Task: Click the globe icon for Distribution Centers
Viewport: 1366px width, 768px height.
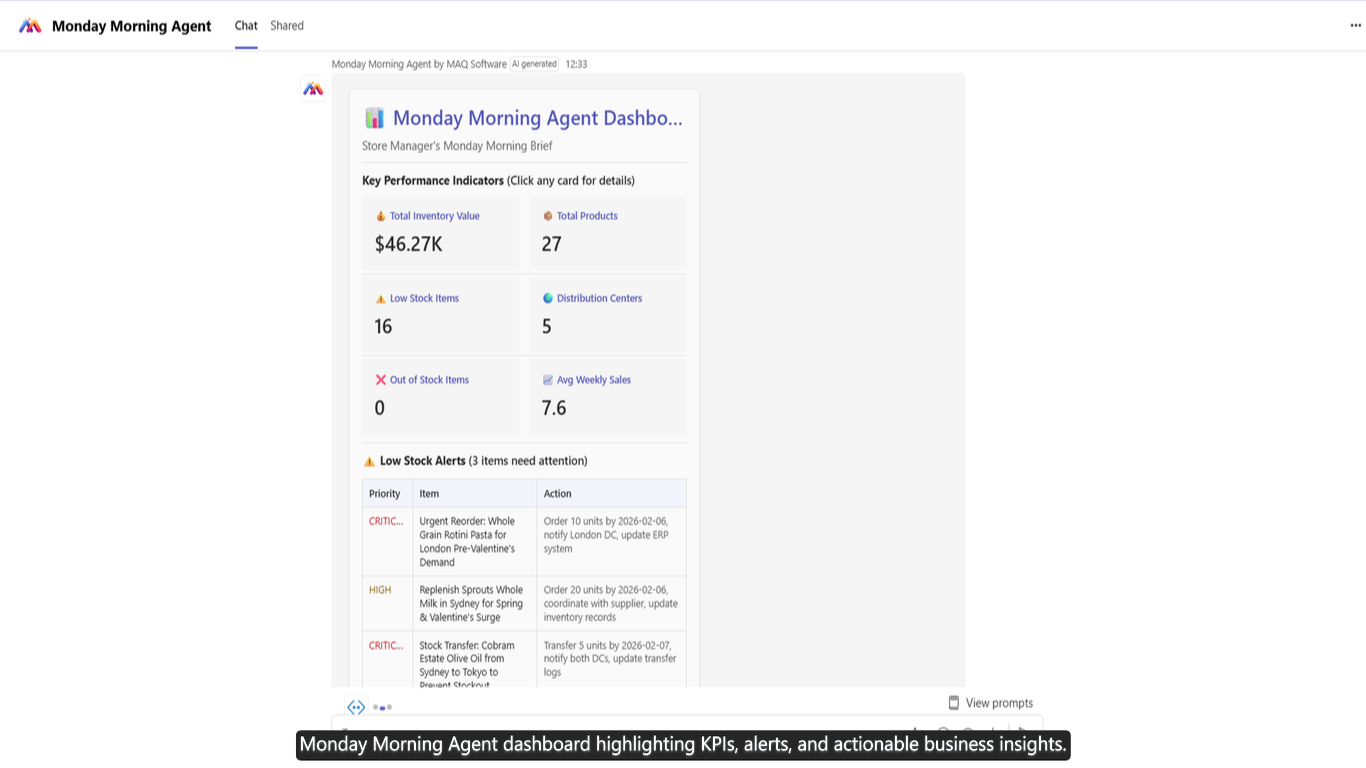Action: click(x=547, y=298)
